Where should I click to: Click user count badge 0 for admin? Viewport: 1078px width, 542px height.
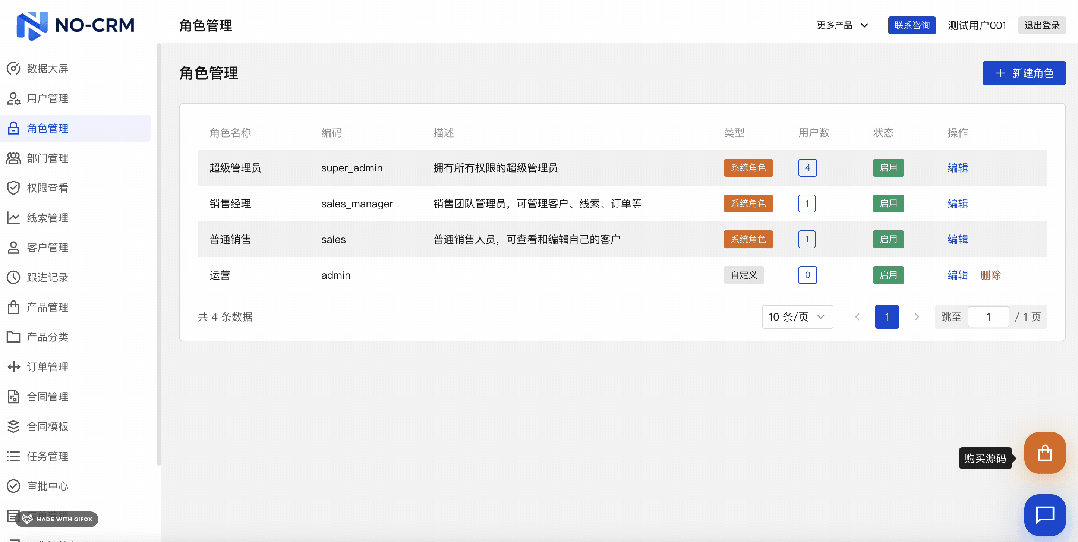click(x=807, y=275)
